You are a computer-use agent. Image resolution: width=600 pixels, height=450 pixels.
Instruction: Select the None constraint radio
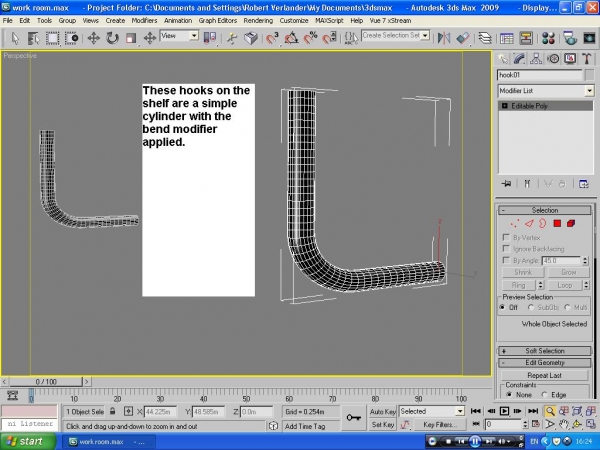[x=509, y=395]
